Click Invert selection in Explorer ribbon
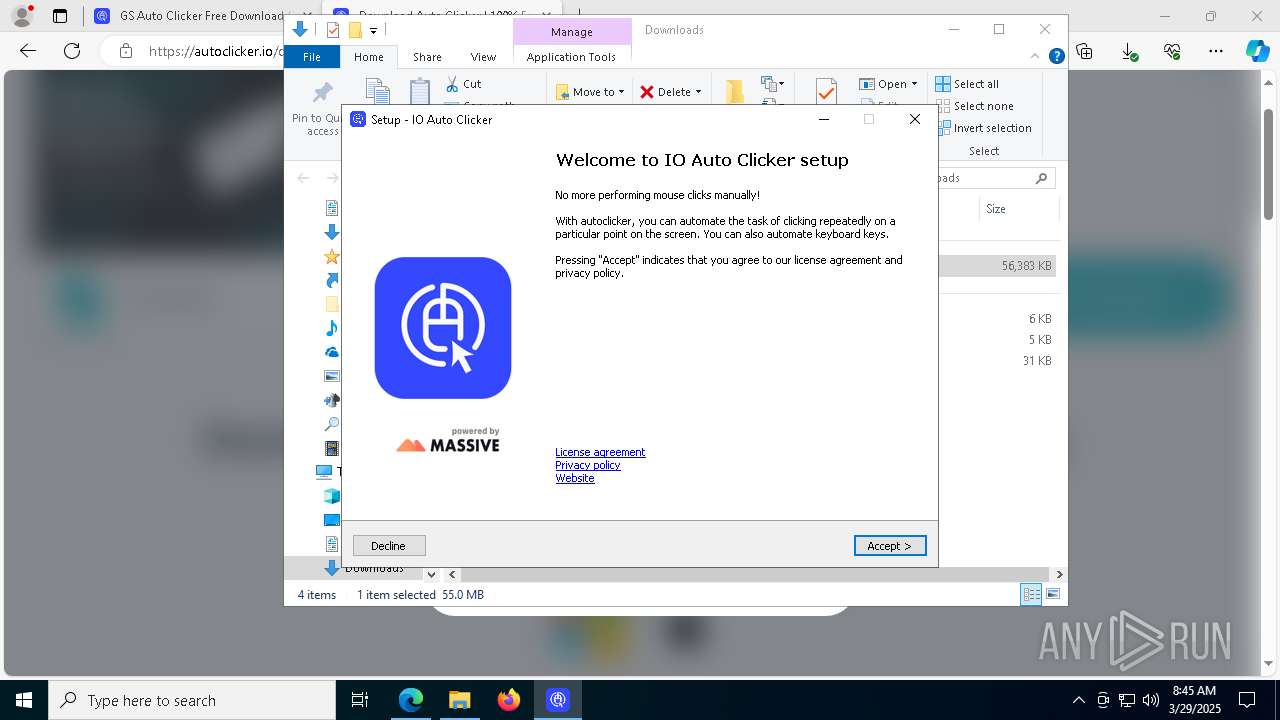The width and height of the screenshot is (1280, 720). pos(983,128)
